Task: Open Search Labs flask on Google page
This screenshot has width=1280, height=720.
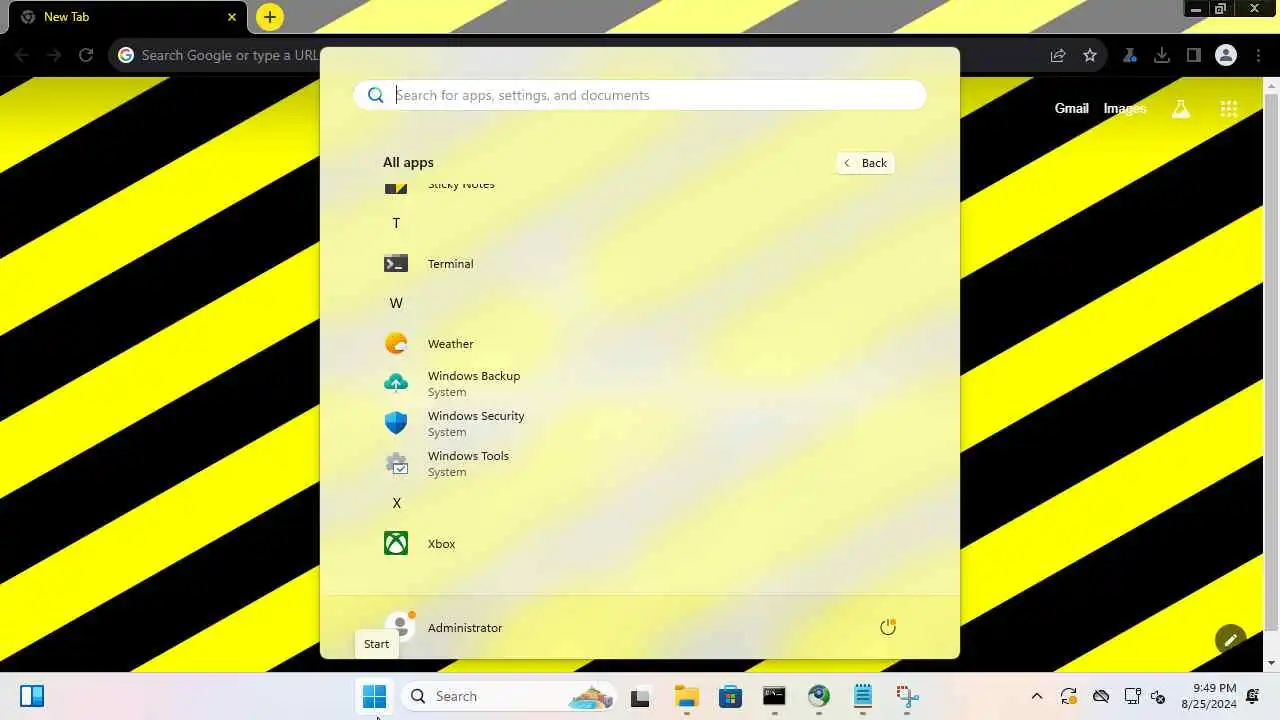Action: point(1181,109)
